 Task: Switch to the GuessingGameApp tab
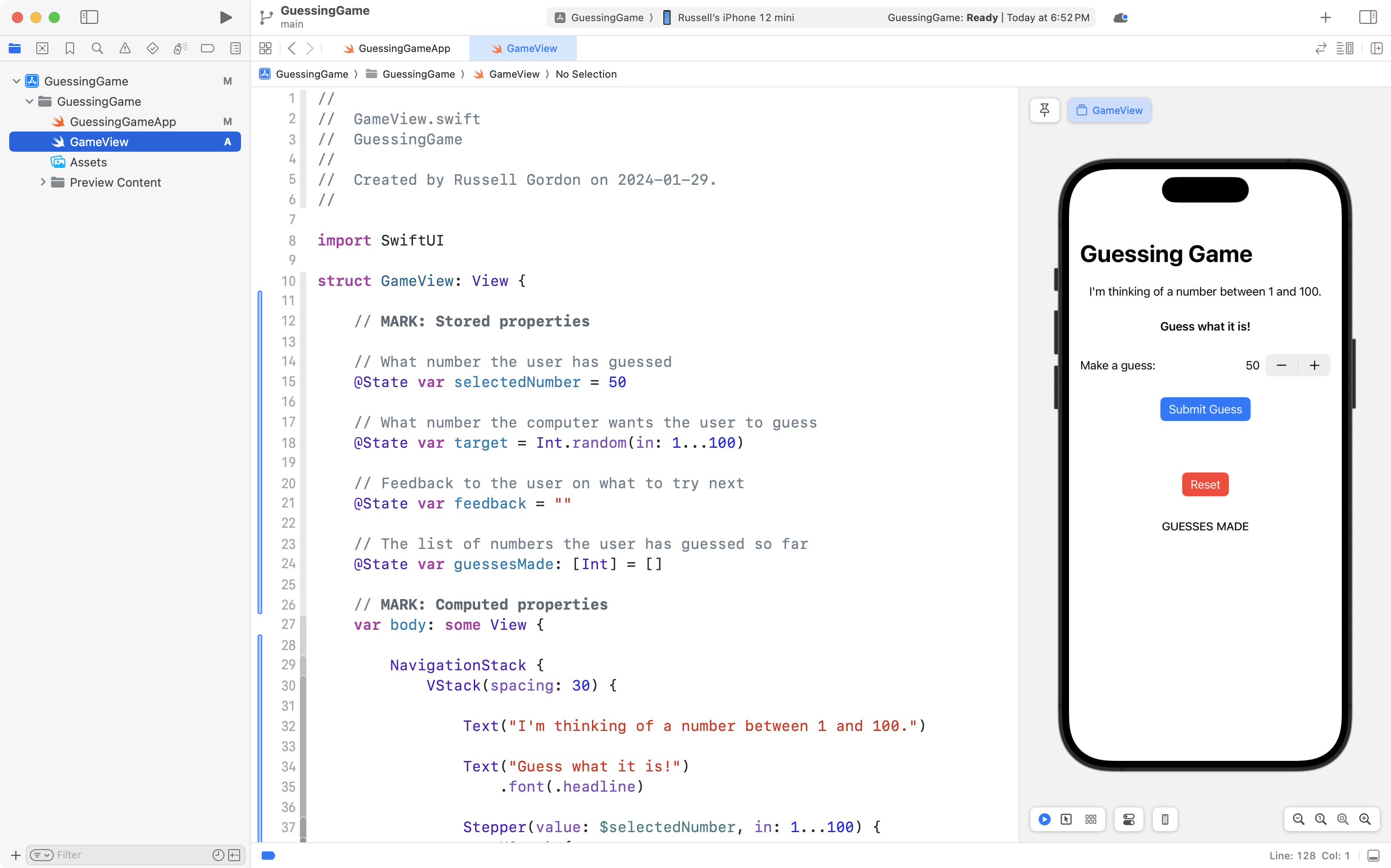tap(404, 48)
